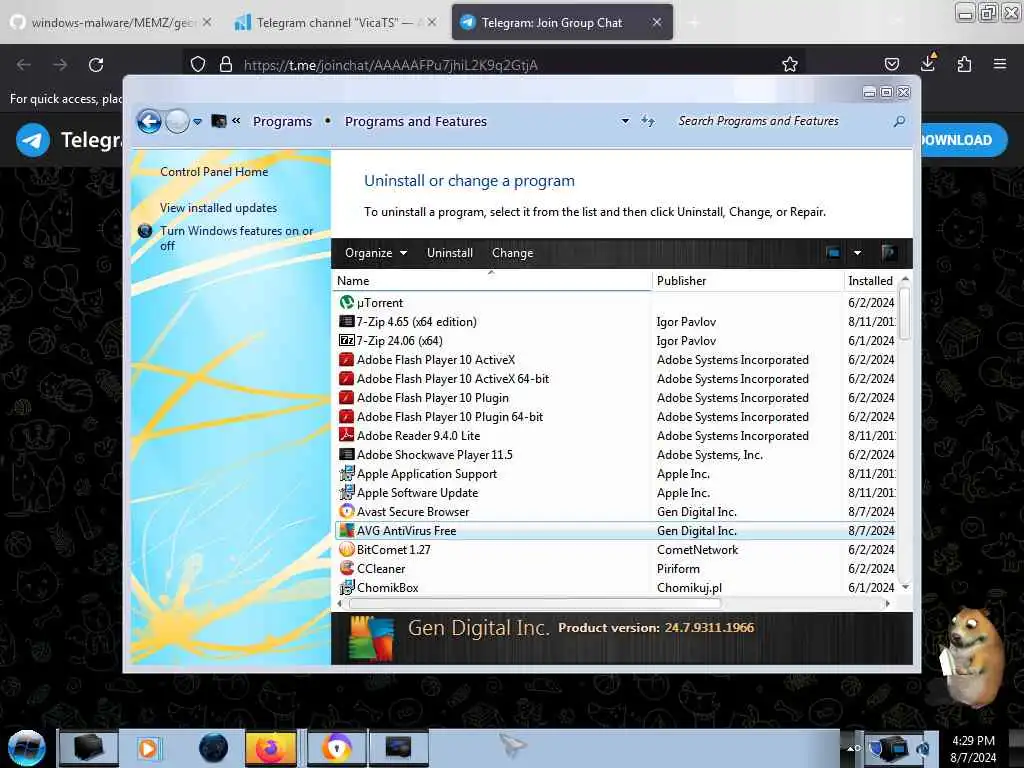The image size is (1024, 768).
Task: Open Firefox from the taskbar
Action: point(270,748)
